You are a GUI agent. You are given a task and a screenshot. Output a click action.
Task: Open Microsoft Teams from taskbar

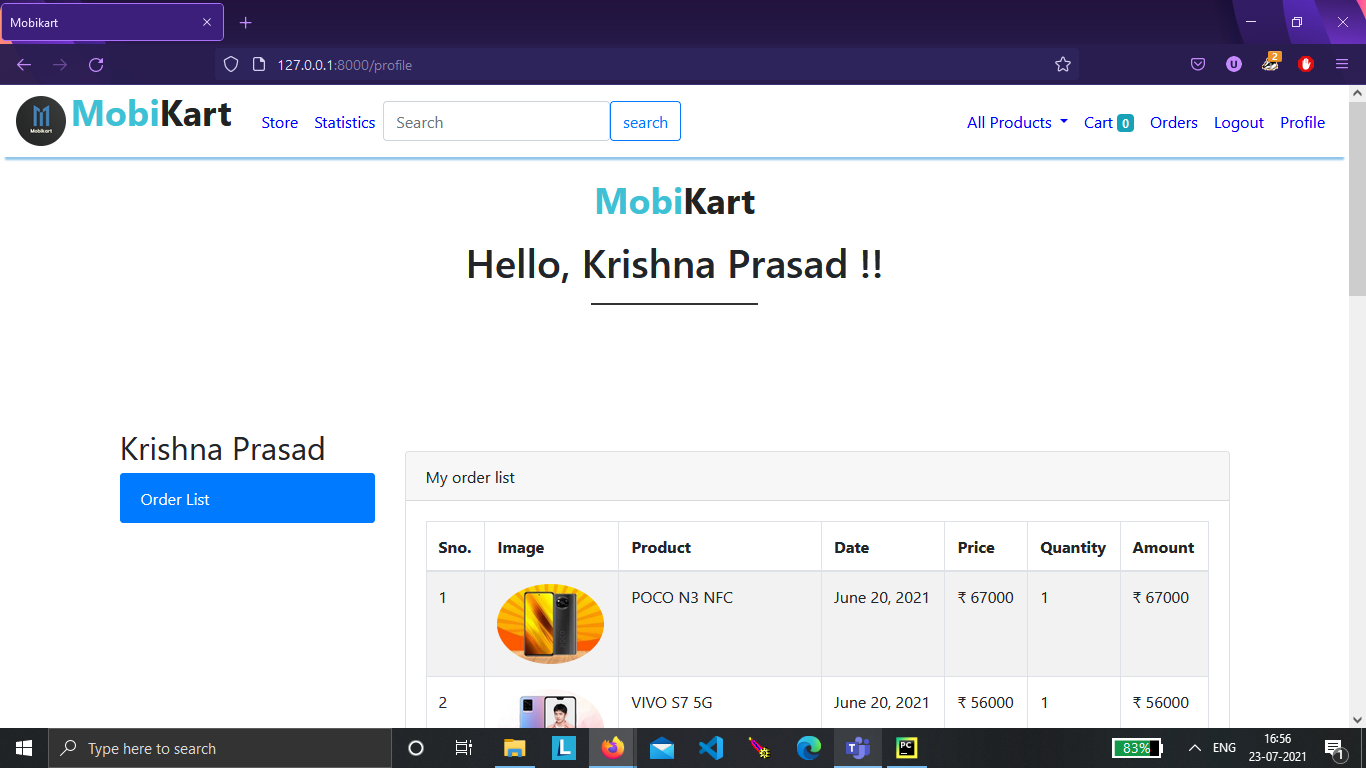[x=858, y=748]
